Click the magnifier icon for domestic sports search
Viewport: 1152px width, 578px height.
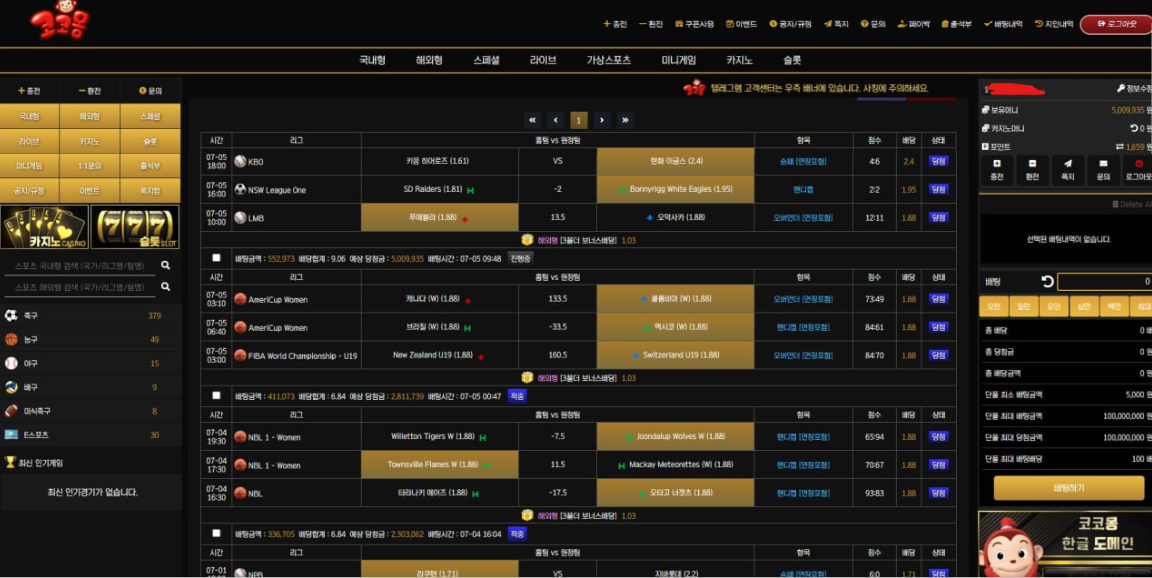pyautogui.click(x=165, y=265)
